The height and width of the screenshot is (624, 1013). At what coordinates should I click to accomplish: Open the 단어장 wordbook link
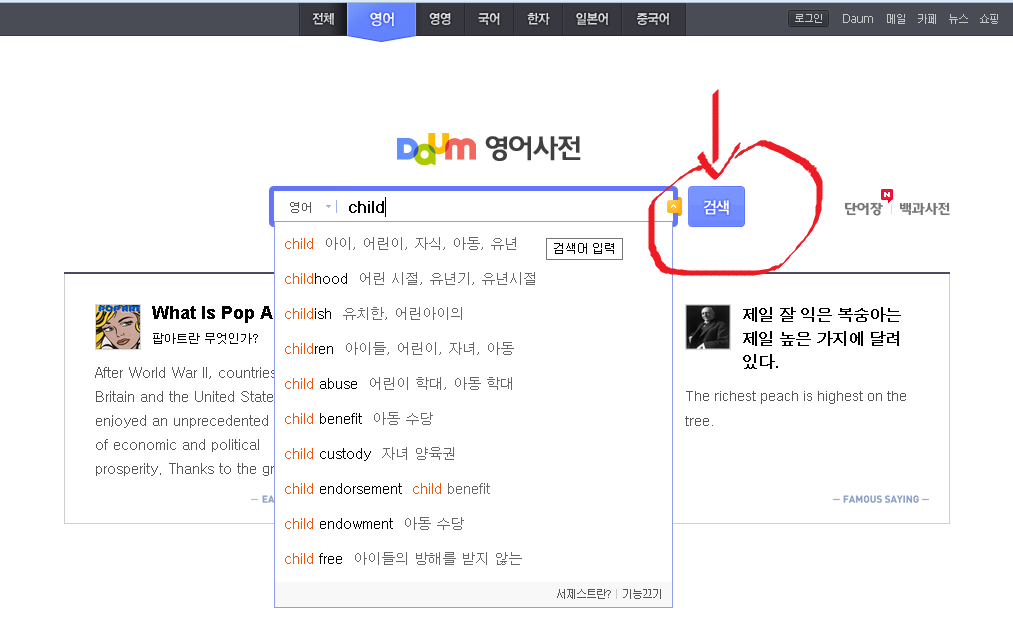[x=862, y=209]
